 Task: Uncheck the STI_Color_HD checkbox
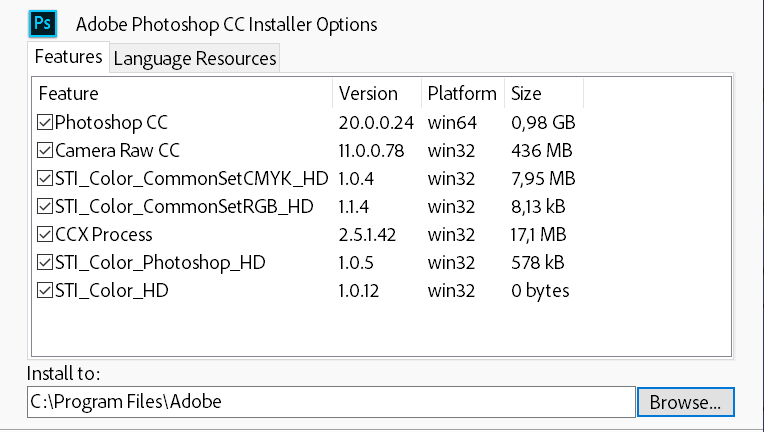[45, 291]
